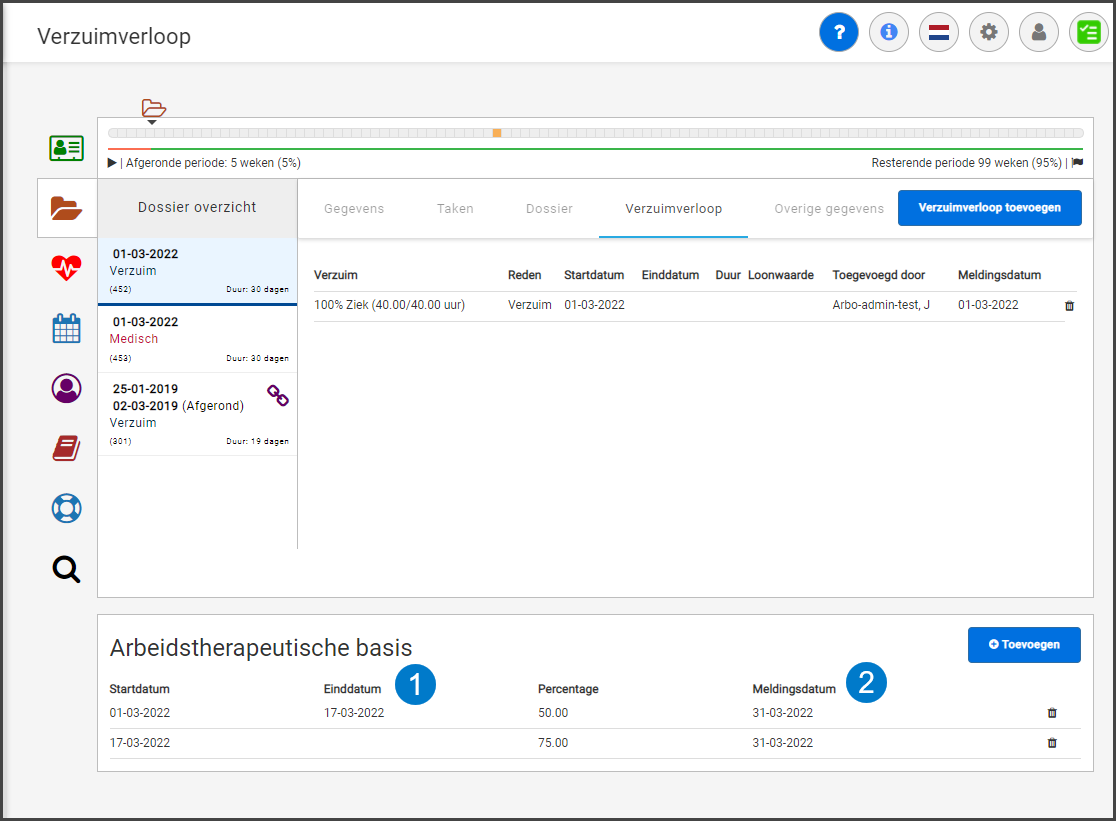Delete the 50.00 percentage therapy row
Image resolution: width=1116 pixels, height=821 pixels.
1051,713
